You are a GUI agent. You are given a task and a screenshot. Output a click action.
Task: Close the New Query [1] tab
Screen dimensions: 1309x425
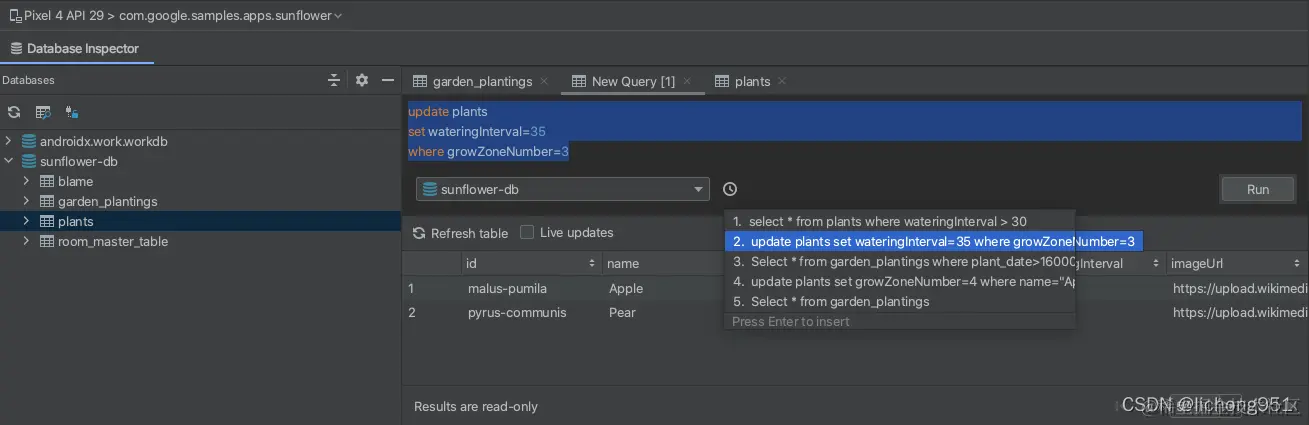coord(687,81)
